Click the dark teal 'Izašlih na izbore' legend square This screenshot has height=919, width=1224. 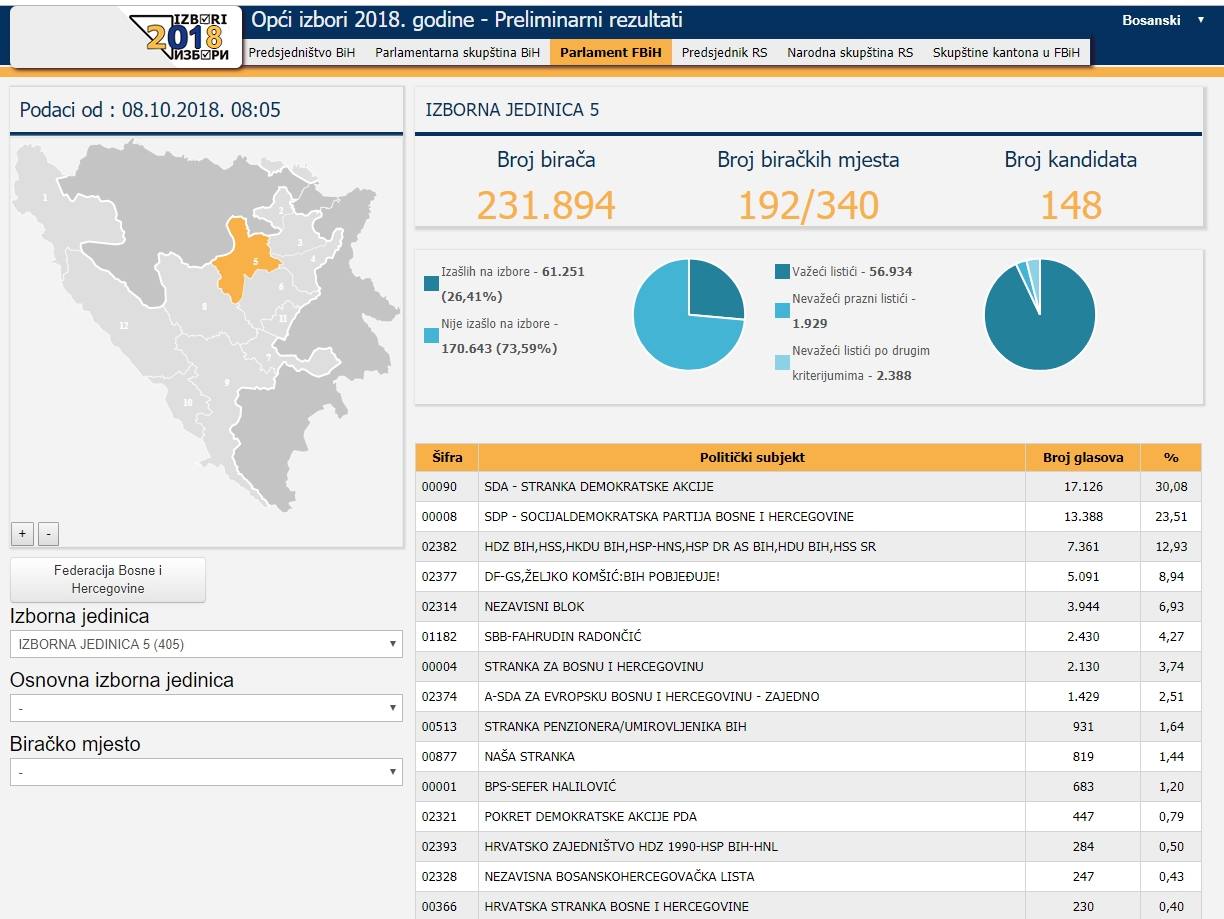point(431,284)
